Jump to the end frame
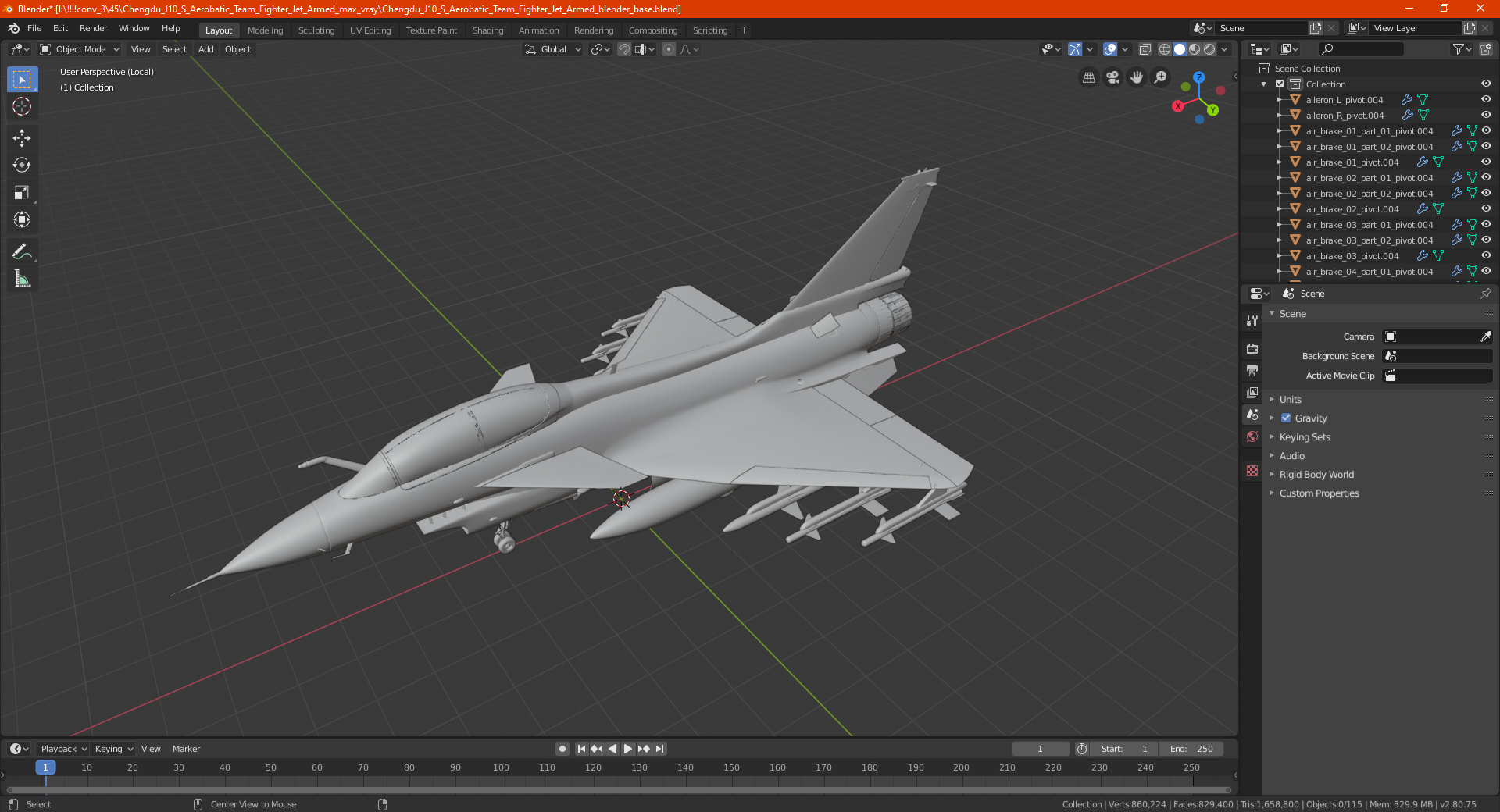 point(660,749)
